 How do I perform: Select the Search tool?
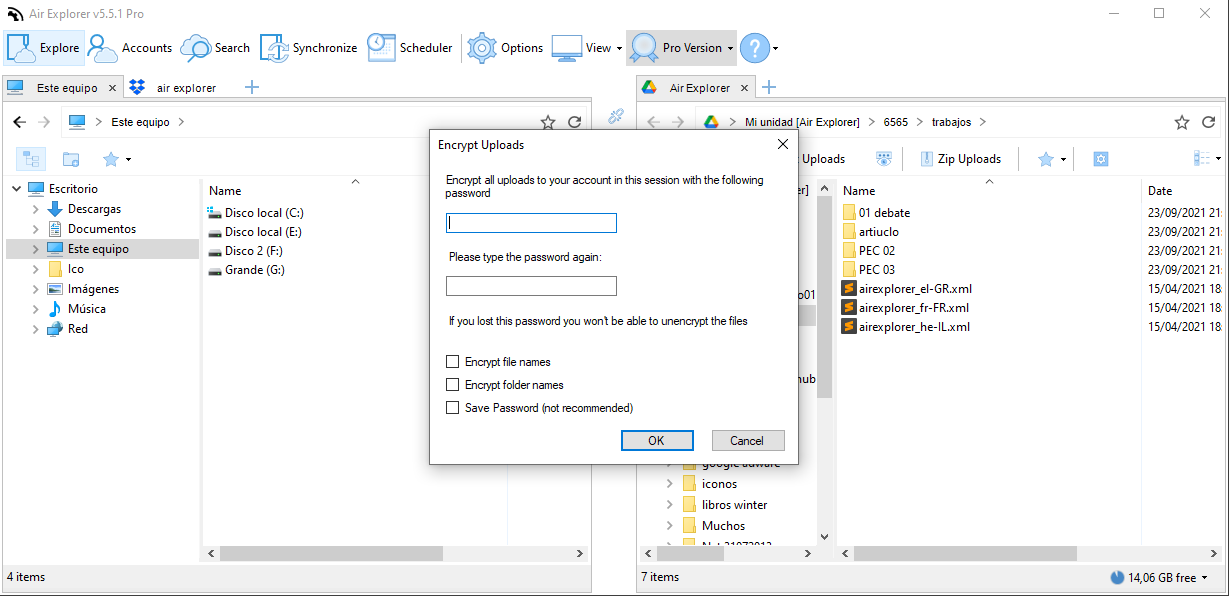[x=215, y=47]
